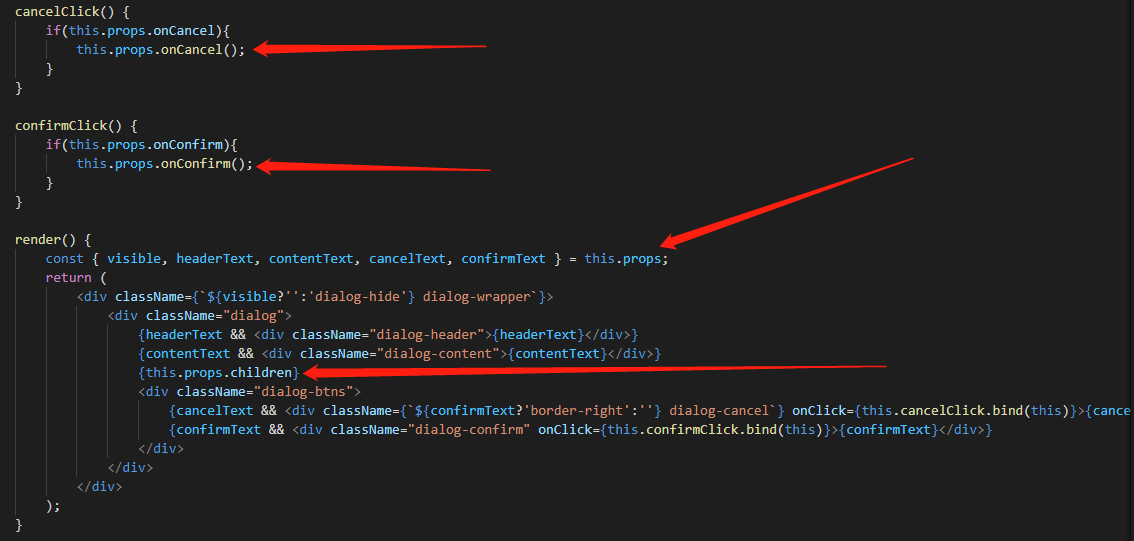The height and width of the screenshot is (541, 1134).
Task: Click confirmText in the const declaration
Action: (504, 259)
